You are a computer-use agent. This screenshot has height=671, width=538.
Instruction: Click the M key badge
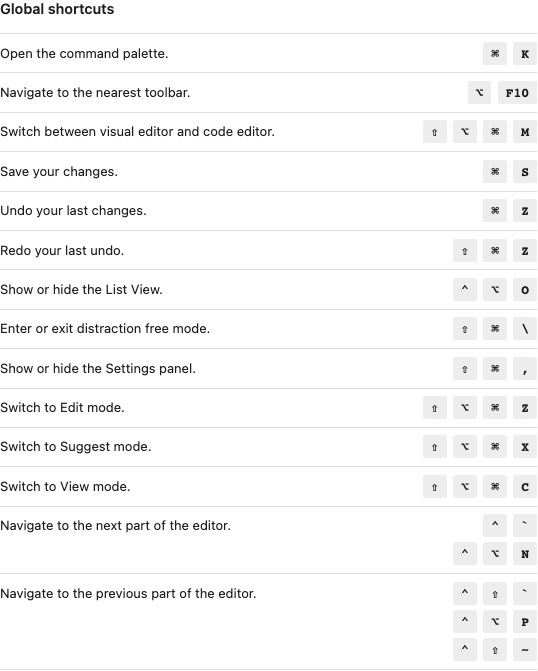click(x=525, y=132)
